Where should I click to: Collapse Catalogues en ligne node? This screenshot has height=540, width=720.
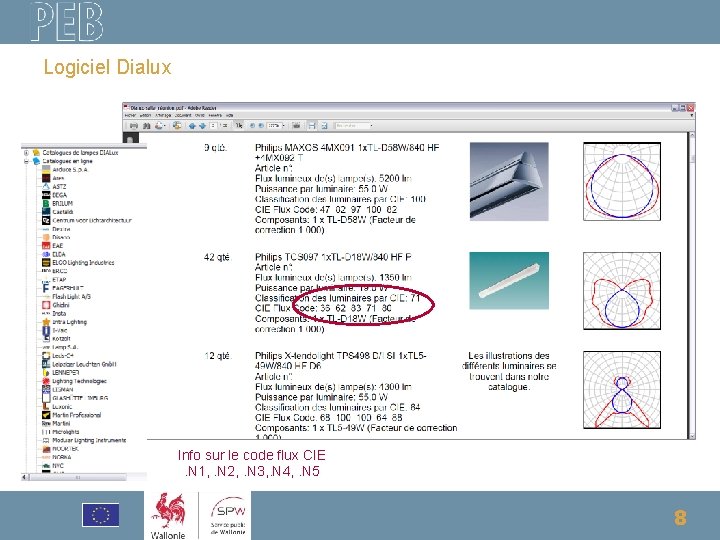click(x=26, y=161)
